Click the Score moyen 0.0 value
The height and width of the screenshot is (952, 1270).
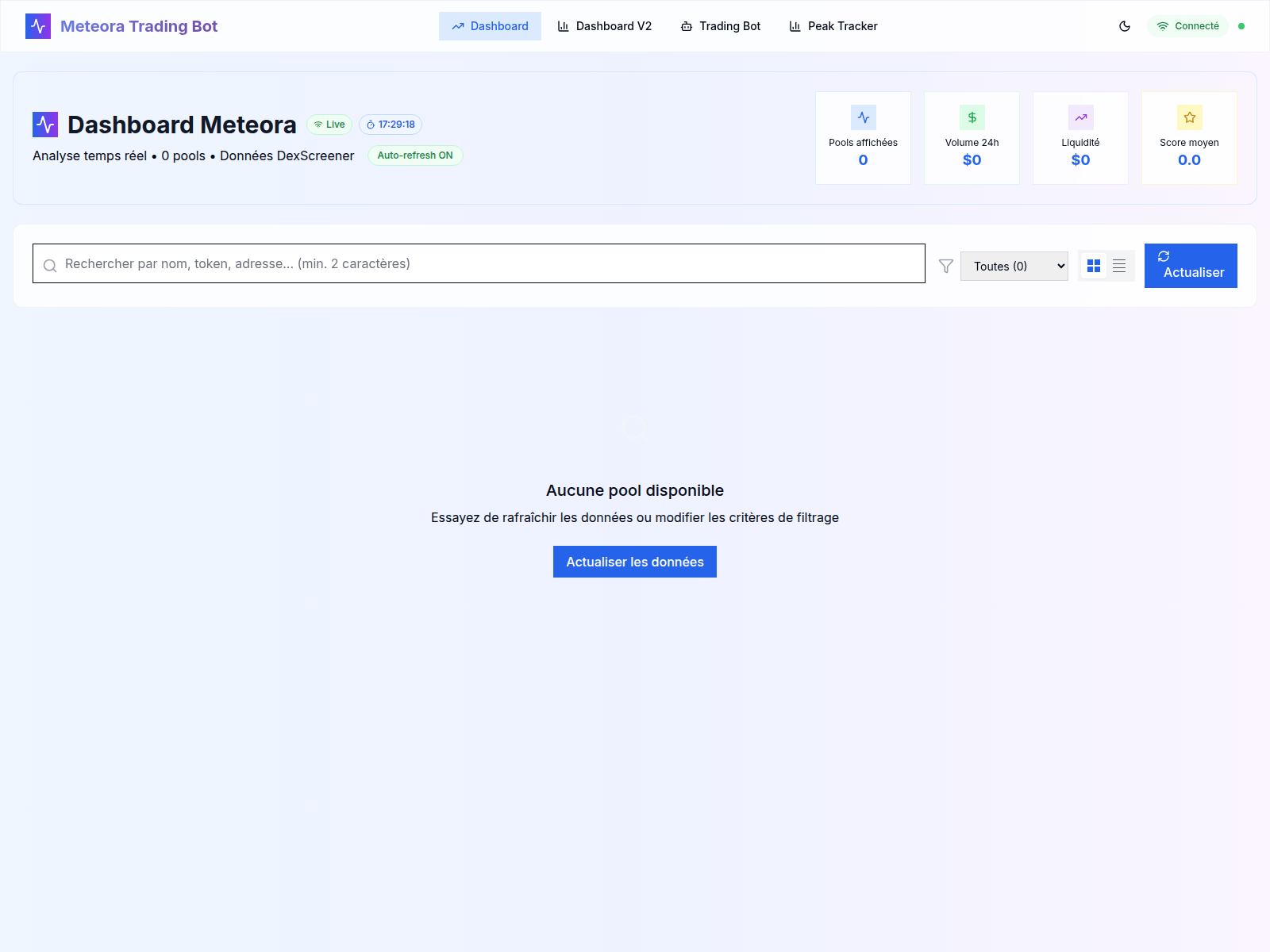(1190, 160)
